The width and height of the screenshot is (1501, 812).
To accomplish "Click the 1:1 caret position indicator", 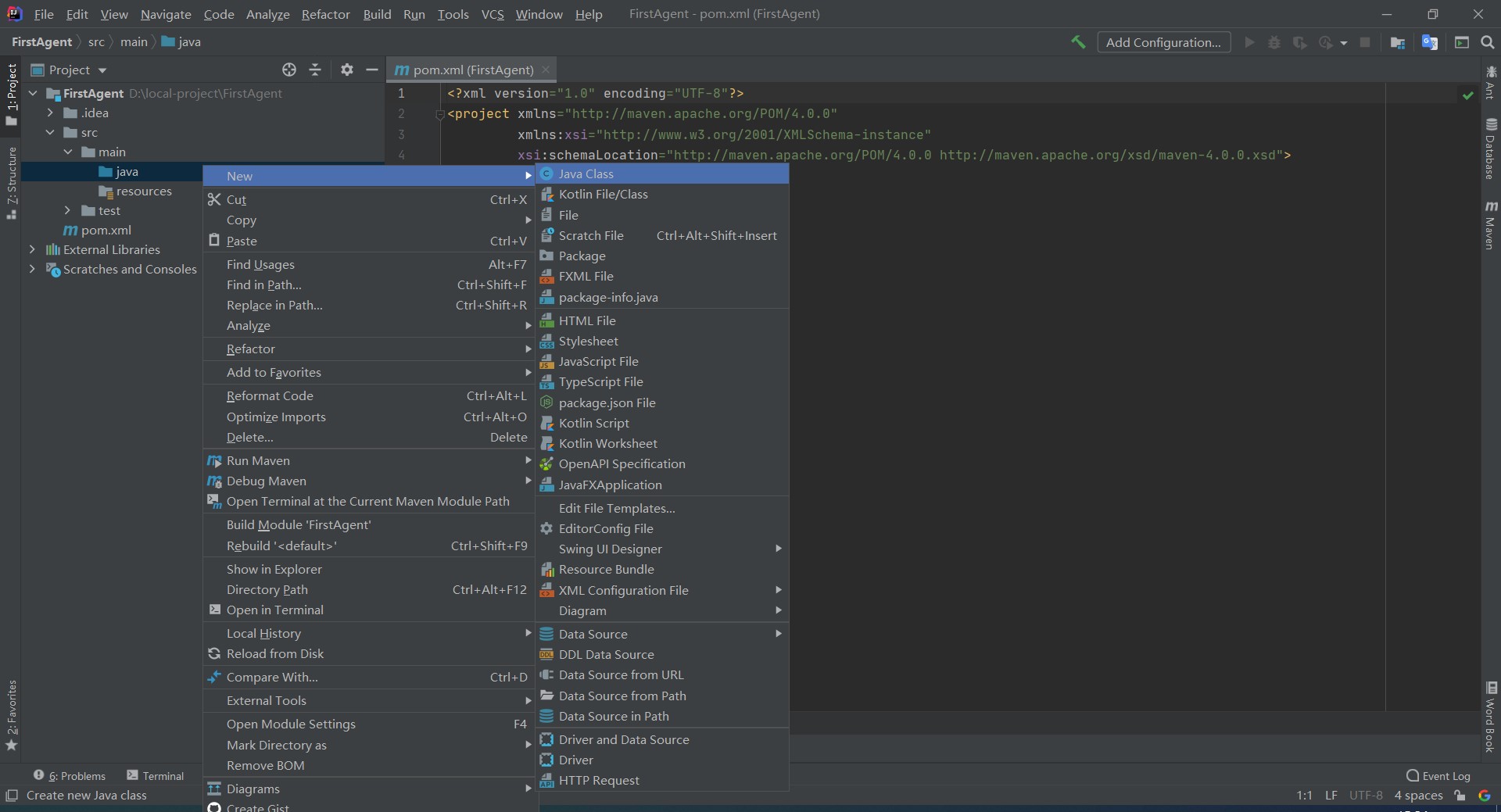I will point(1304,796).
